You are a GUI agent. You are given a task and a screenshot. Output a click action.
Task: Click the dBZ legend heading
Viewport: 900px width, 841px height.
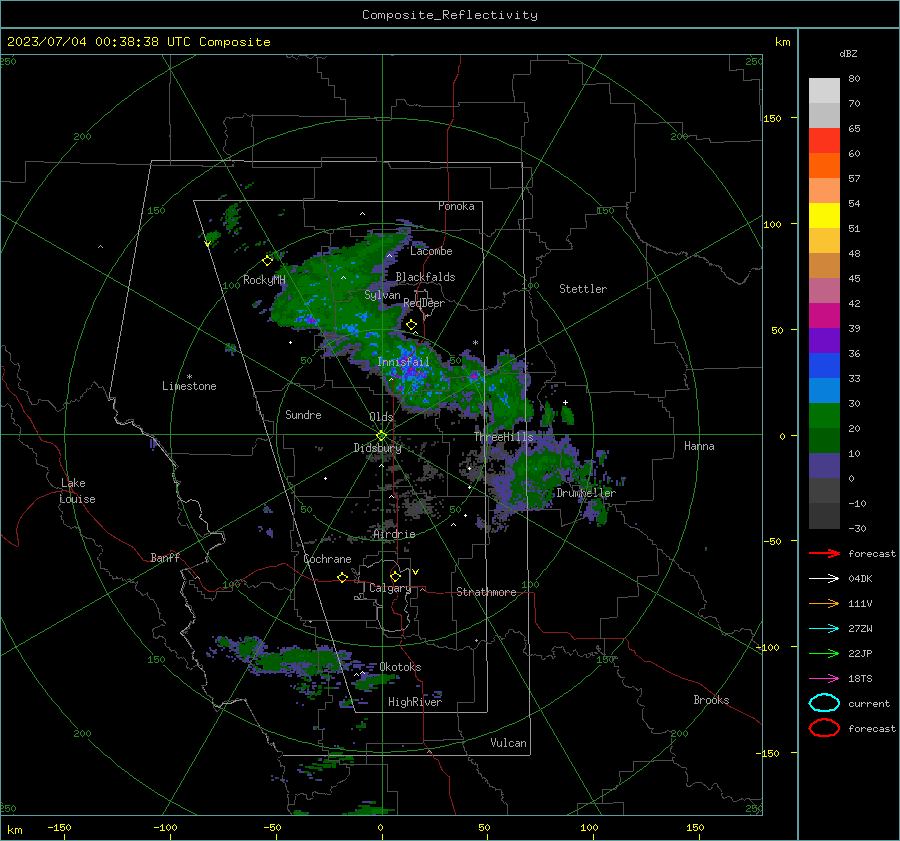pyautogui.click(x=848, y=54)
